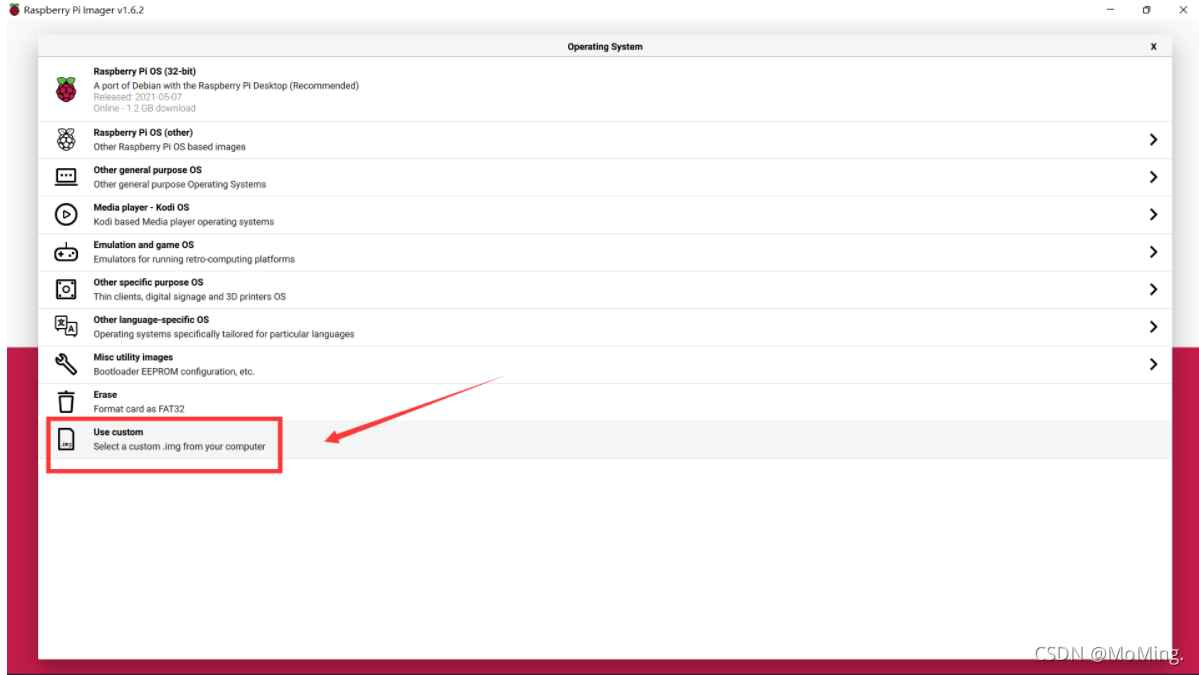This screenshot has height=675, width=1199.
Task: Click 'Operating systems specifically tailored for particular languages'
Action: coord(224,334)
